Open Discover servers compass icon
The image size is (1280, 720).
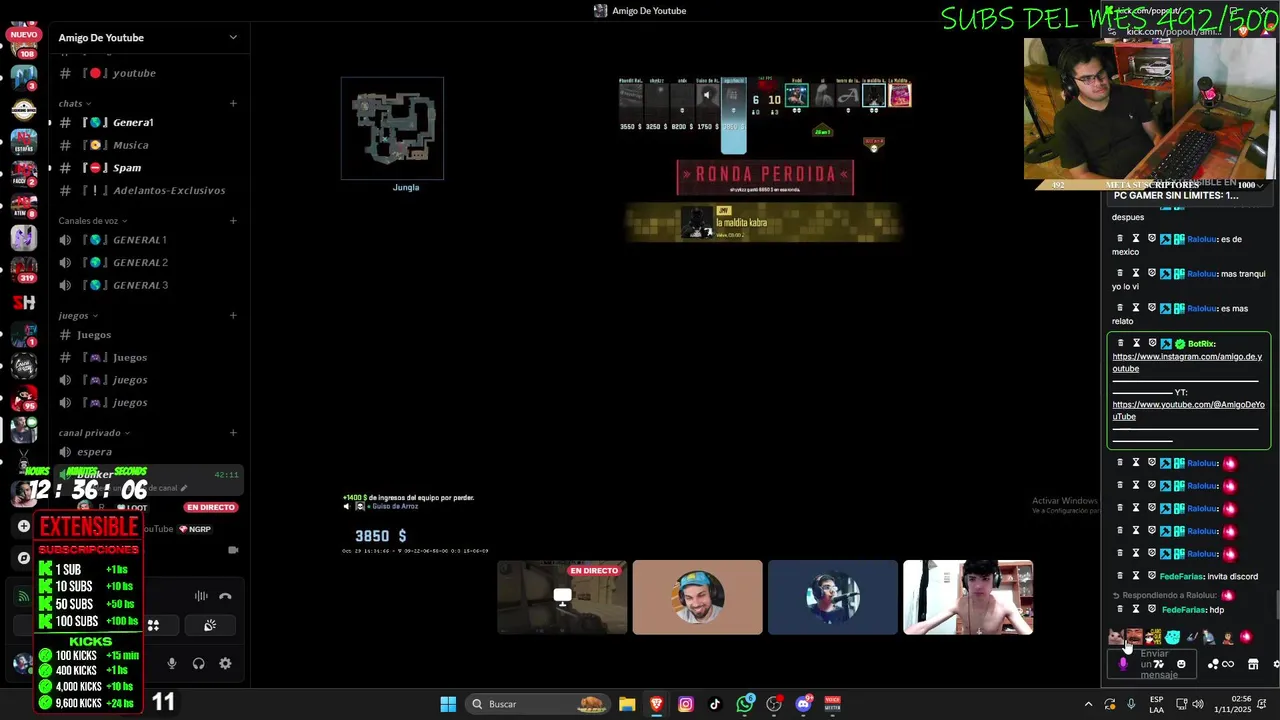click(x=24, y=558)
